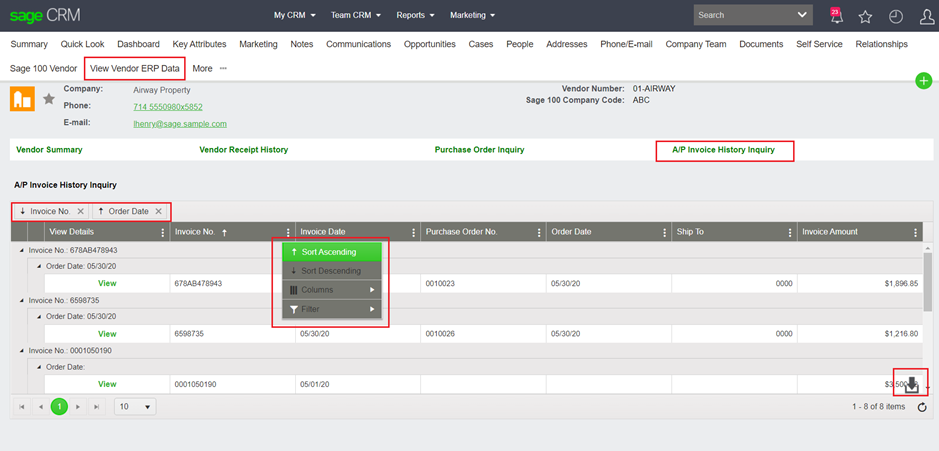Open Invoice No. column menu dots
This screenshot has height=451, width=939.
288,232
